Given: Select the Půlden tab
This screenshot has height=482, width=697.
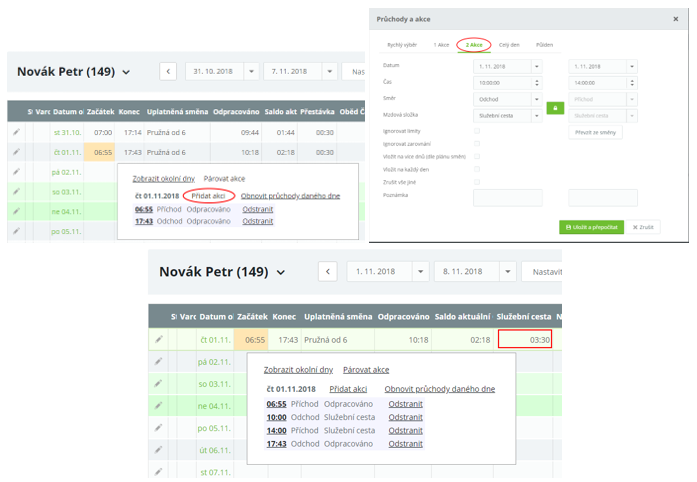Looking at the screenshot, I should click(544, 45).
